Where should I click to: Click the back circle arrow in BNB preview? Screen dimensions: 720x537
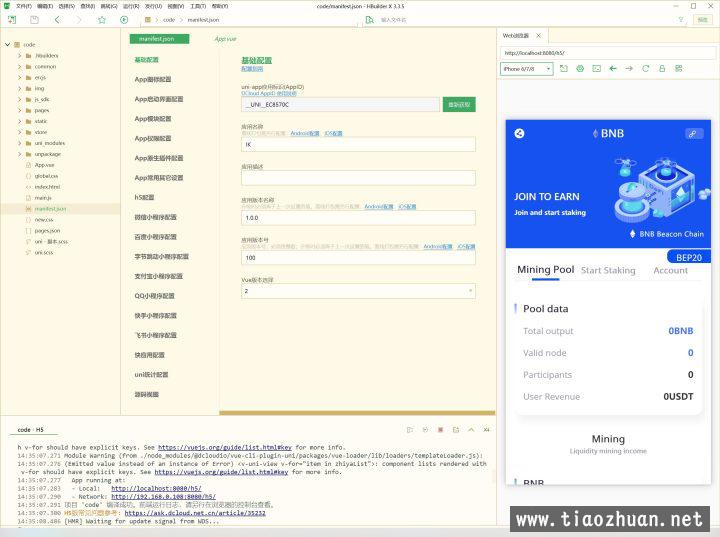click(519, 133)
